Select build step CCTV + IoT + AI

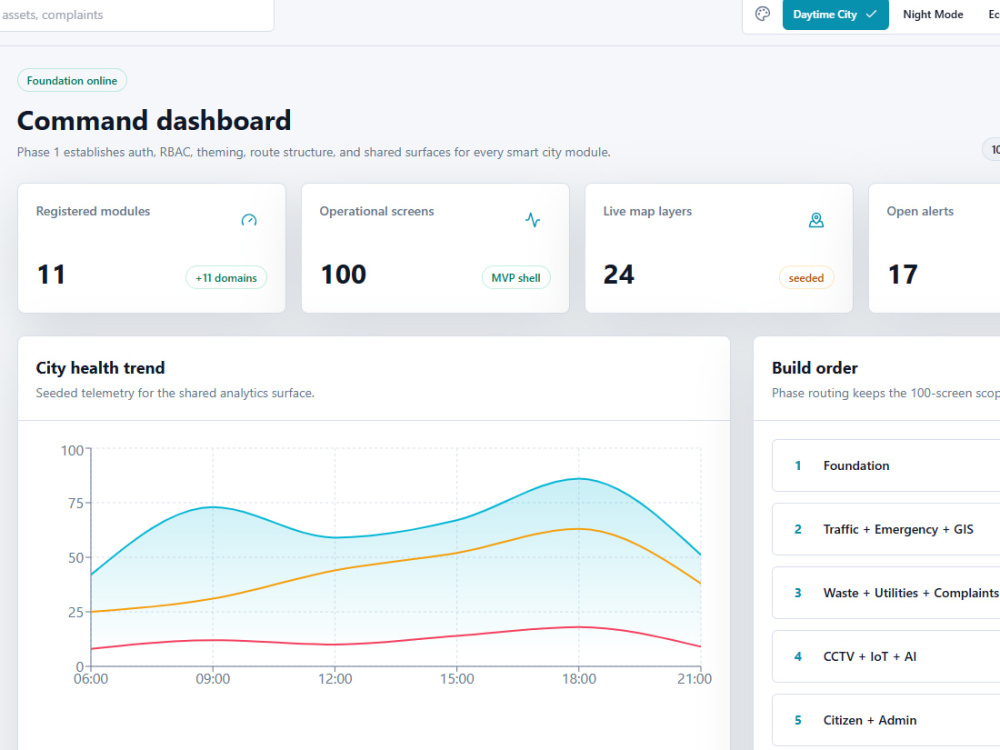(886, 656)
